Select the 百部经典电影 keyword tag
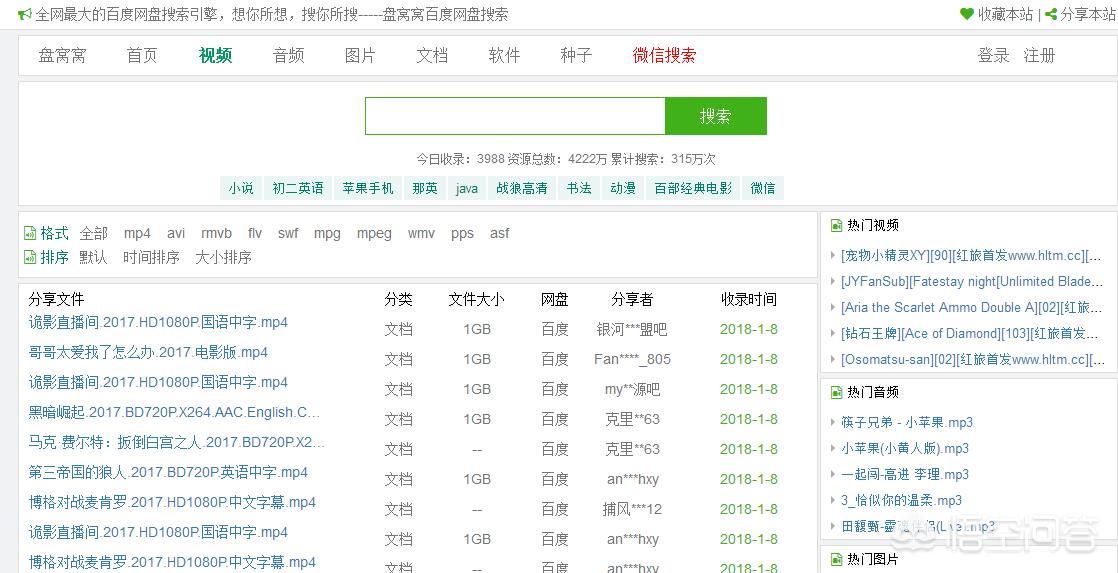The height and width of the screenshot is (573, 1118). [x=693, y=188]
